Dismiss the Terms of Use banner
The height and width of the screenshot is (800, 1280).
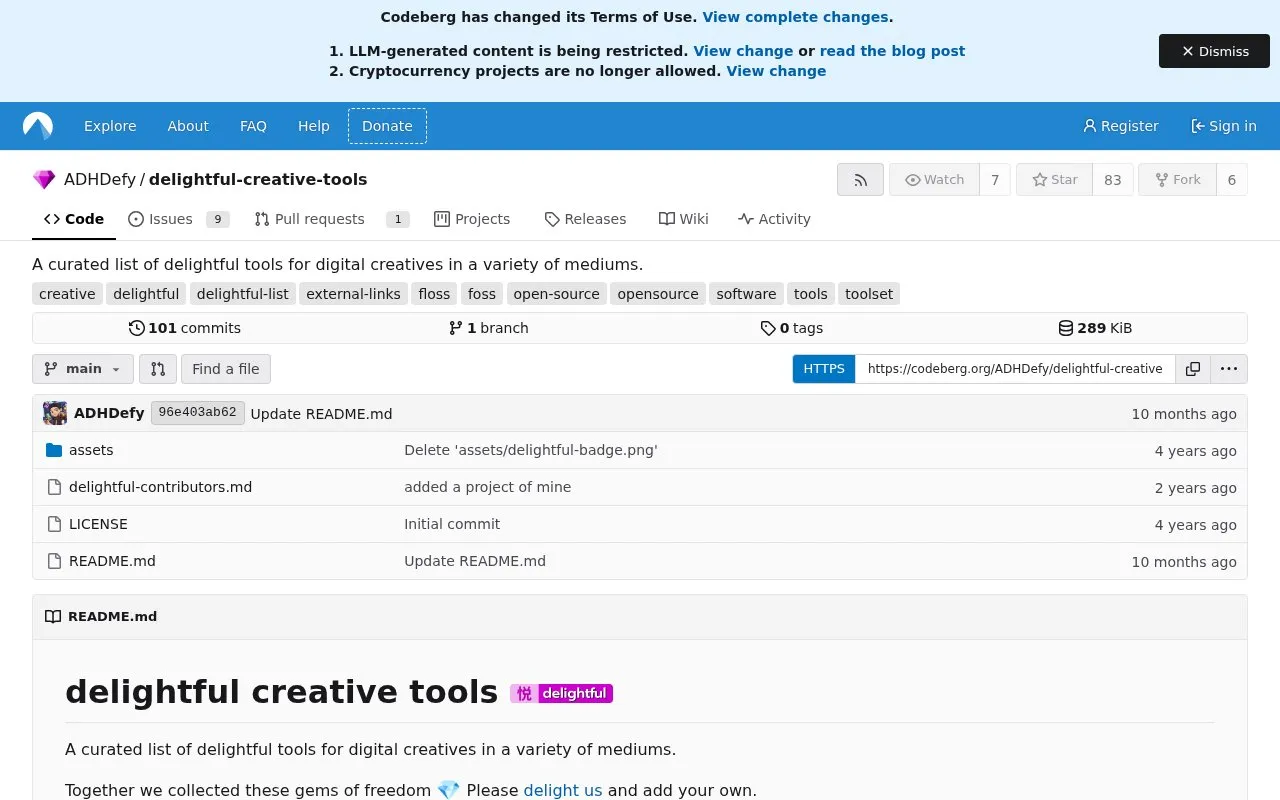pyautogui.click(x=1214, y=51)
